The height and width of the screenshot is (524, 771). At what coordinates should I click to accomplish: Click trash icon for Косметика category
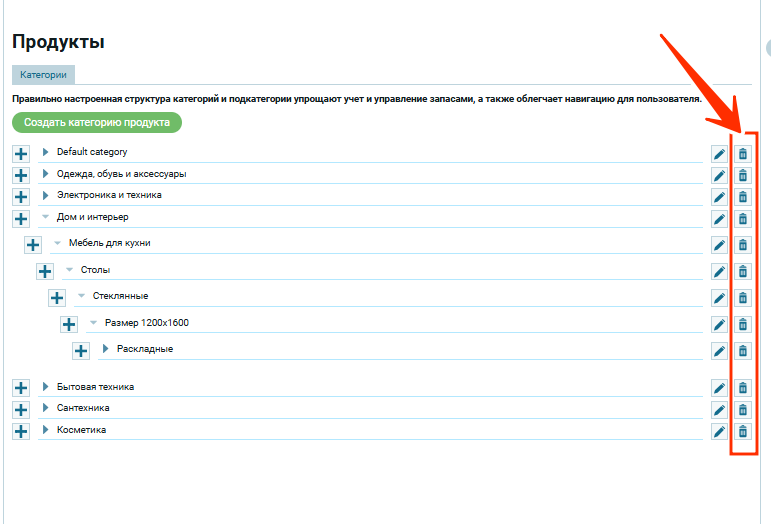(x=742, y=432)
